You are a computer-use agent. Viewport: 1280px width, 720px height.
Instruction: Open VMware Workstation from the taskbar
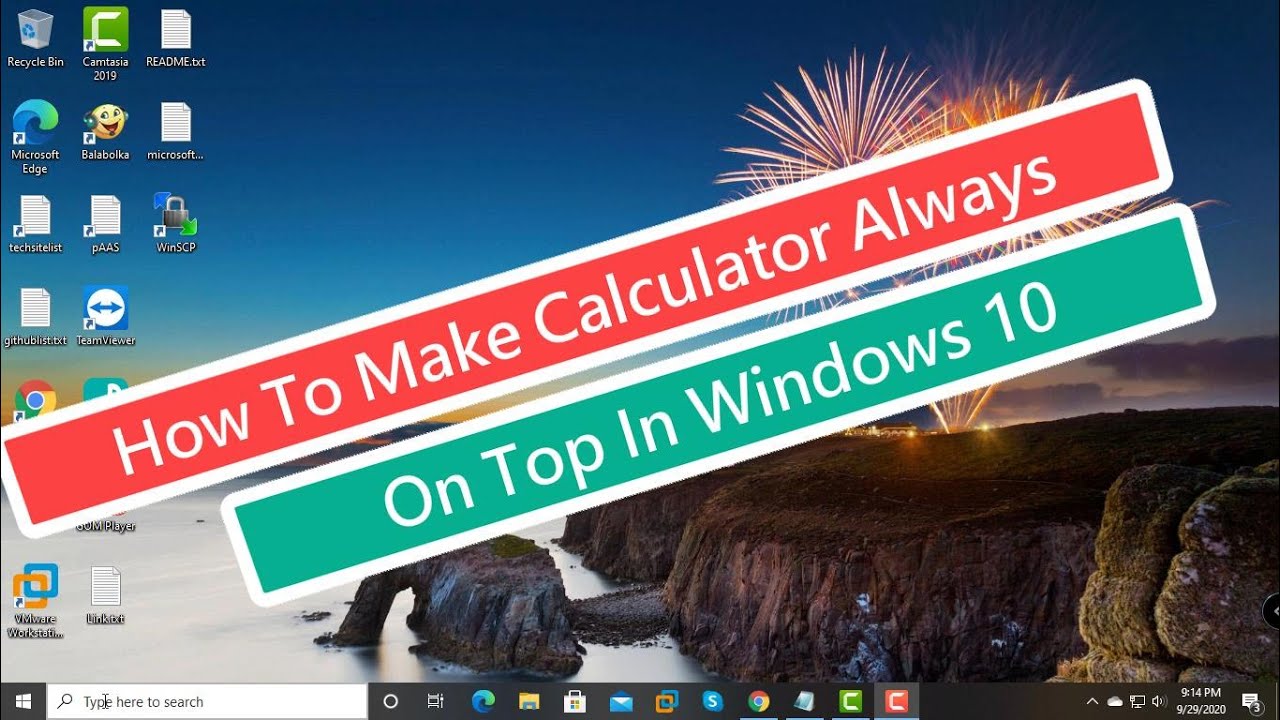[x=667, y=701]
